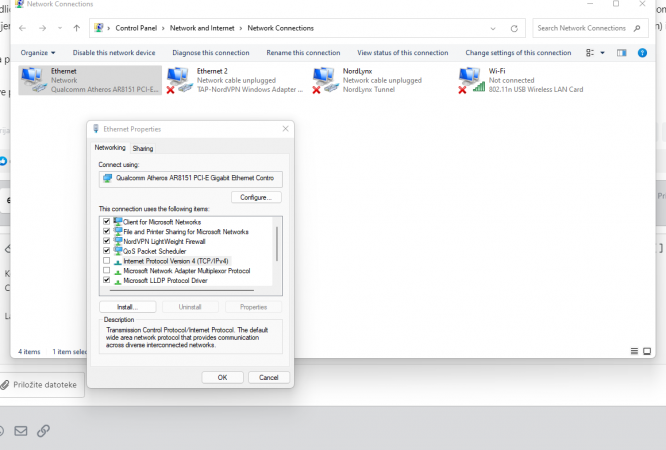Toggle the preview pane icon
This screenshot has width=666, height=450.
[621, 53]
